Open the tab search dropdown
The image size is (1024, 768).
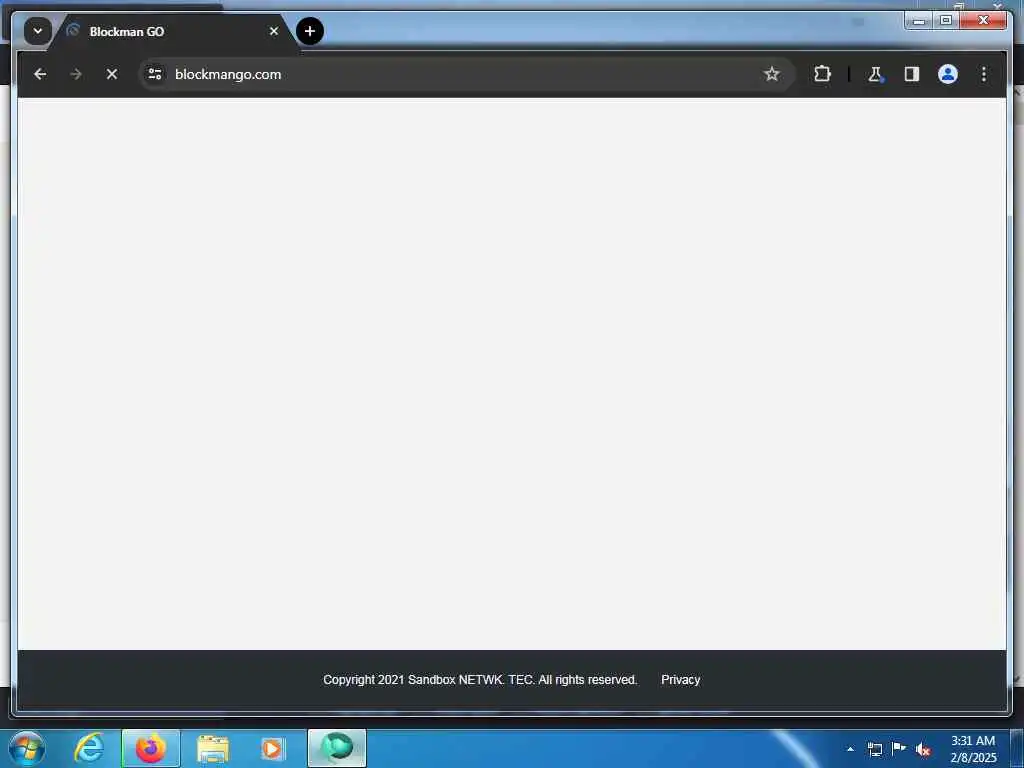pyautogui.click(x=38, y=31)
